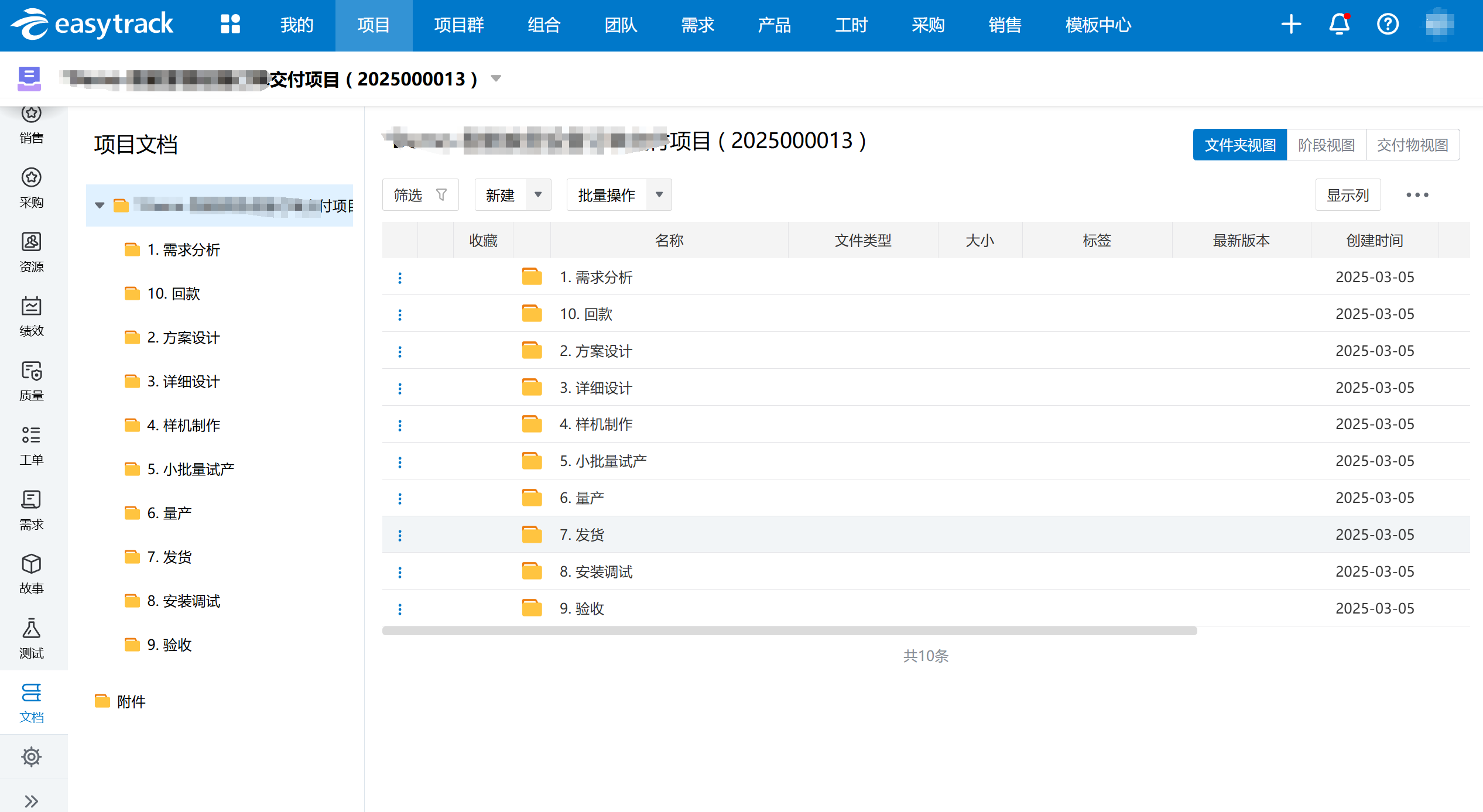Click the 显示列 button
Viewport: 1483px width, 812px height.
point(1347,195)
